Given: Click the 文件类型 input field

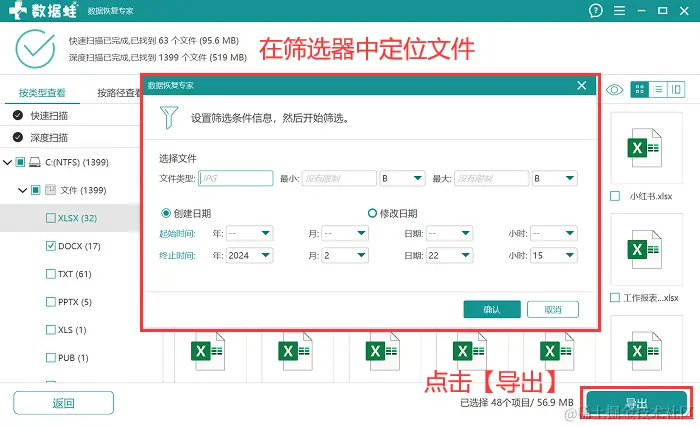Looking at the screenshot, I should coord(235,178).
